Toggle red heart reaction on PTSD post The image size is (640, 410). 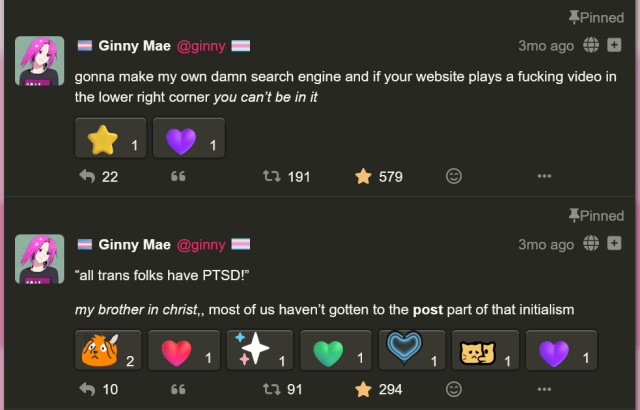click(185, 350)
